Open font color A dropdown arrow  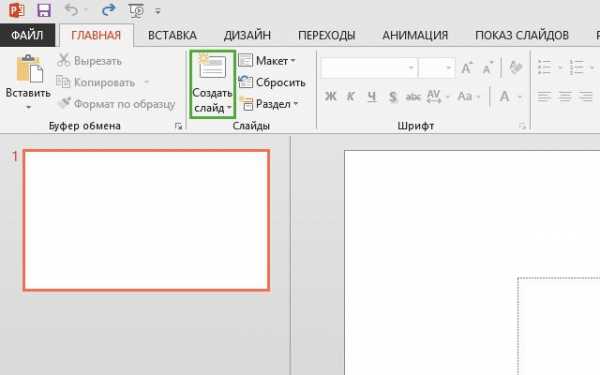520,97
